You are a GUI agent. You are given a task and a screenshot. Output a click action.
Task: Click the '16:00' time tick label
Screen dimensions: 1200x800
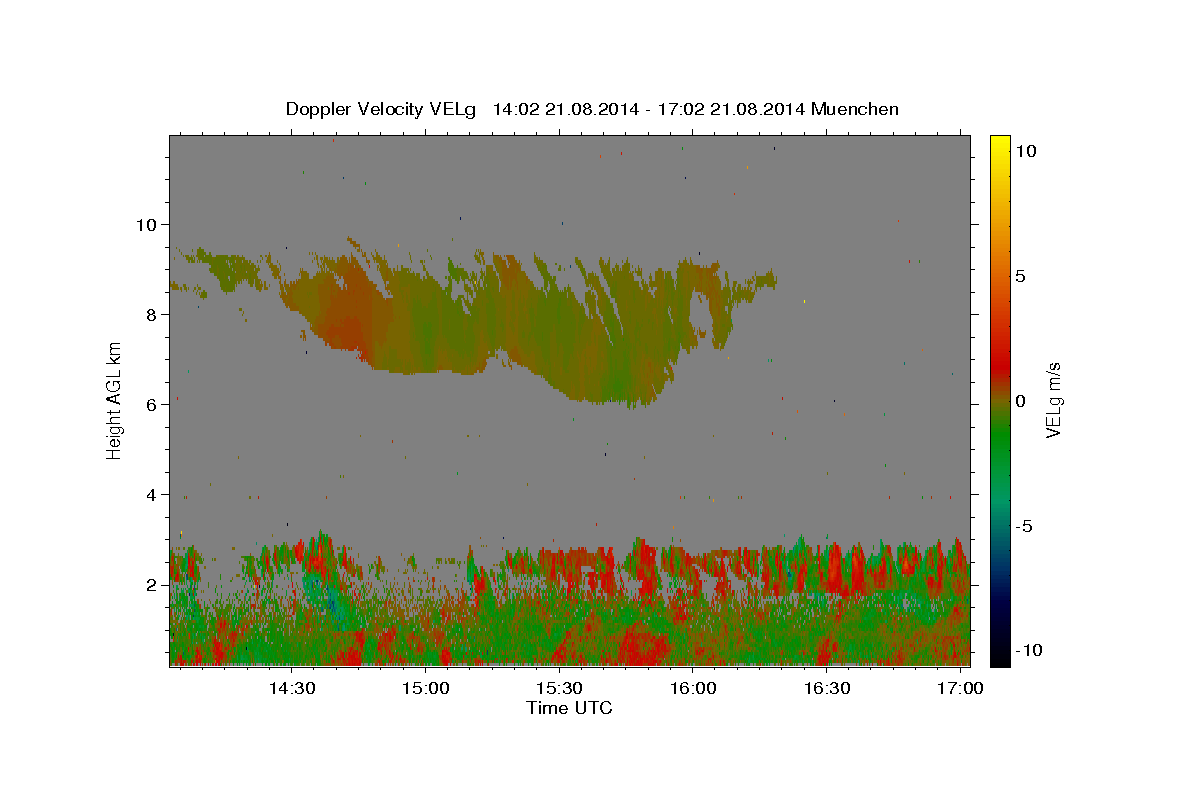click(x=693, y=689)
